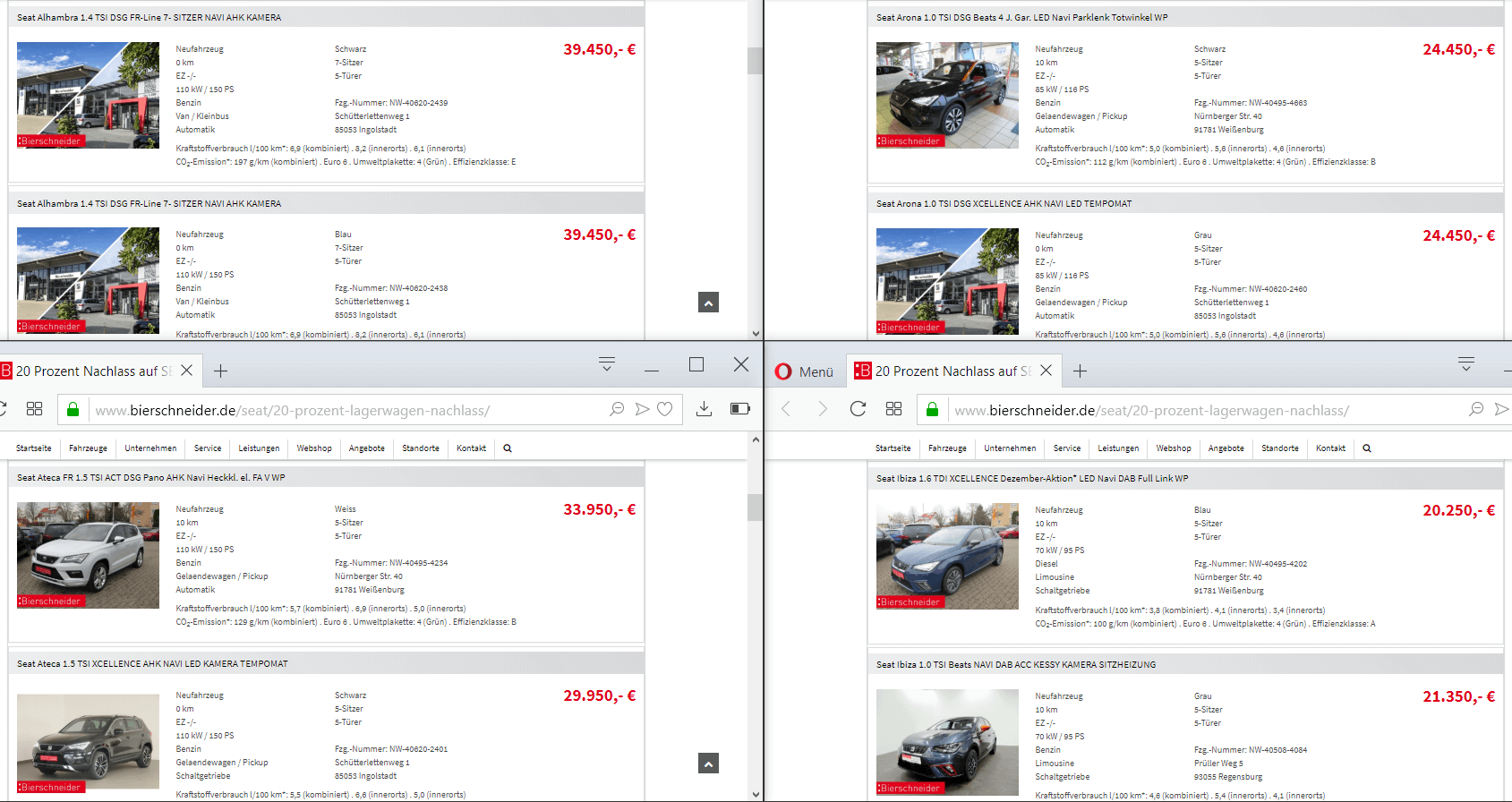Open Seat Ateca FR 1.5 TSI ACT DSG listing title
This screenshot has width=1512, height=802.
pyautogui.click(x=151, y=478)
